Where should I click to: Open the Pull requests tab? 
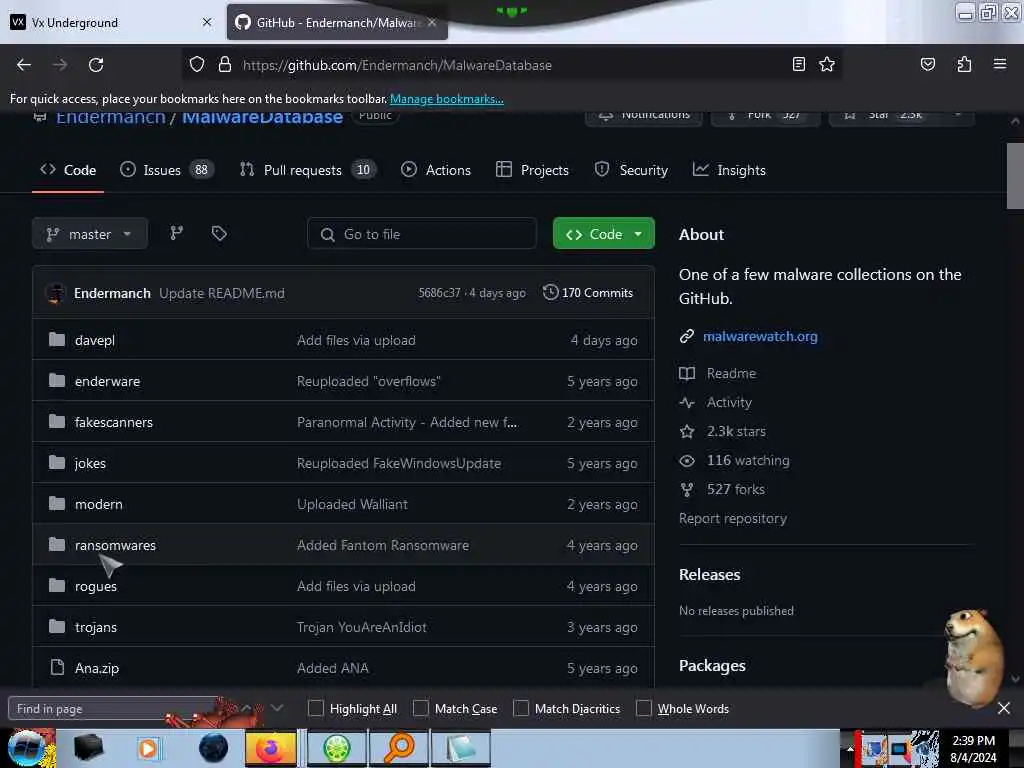(x=308, y=170)
